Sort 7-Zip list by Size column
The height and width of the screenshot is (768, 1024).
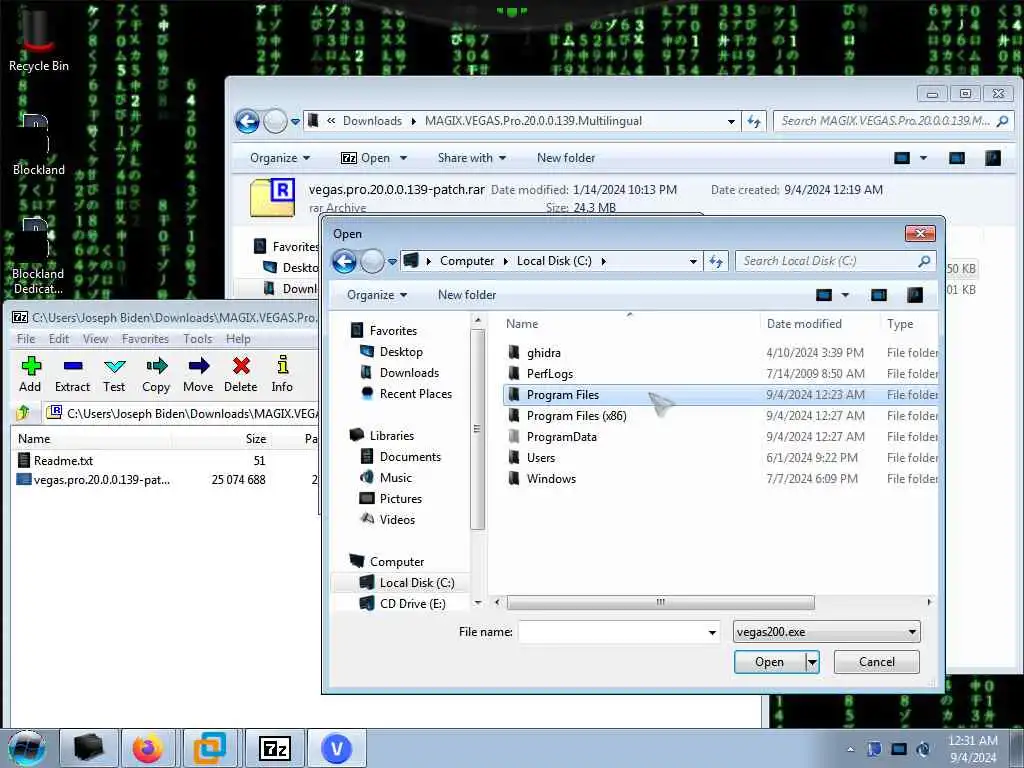click(x=255, y=439)
